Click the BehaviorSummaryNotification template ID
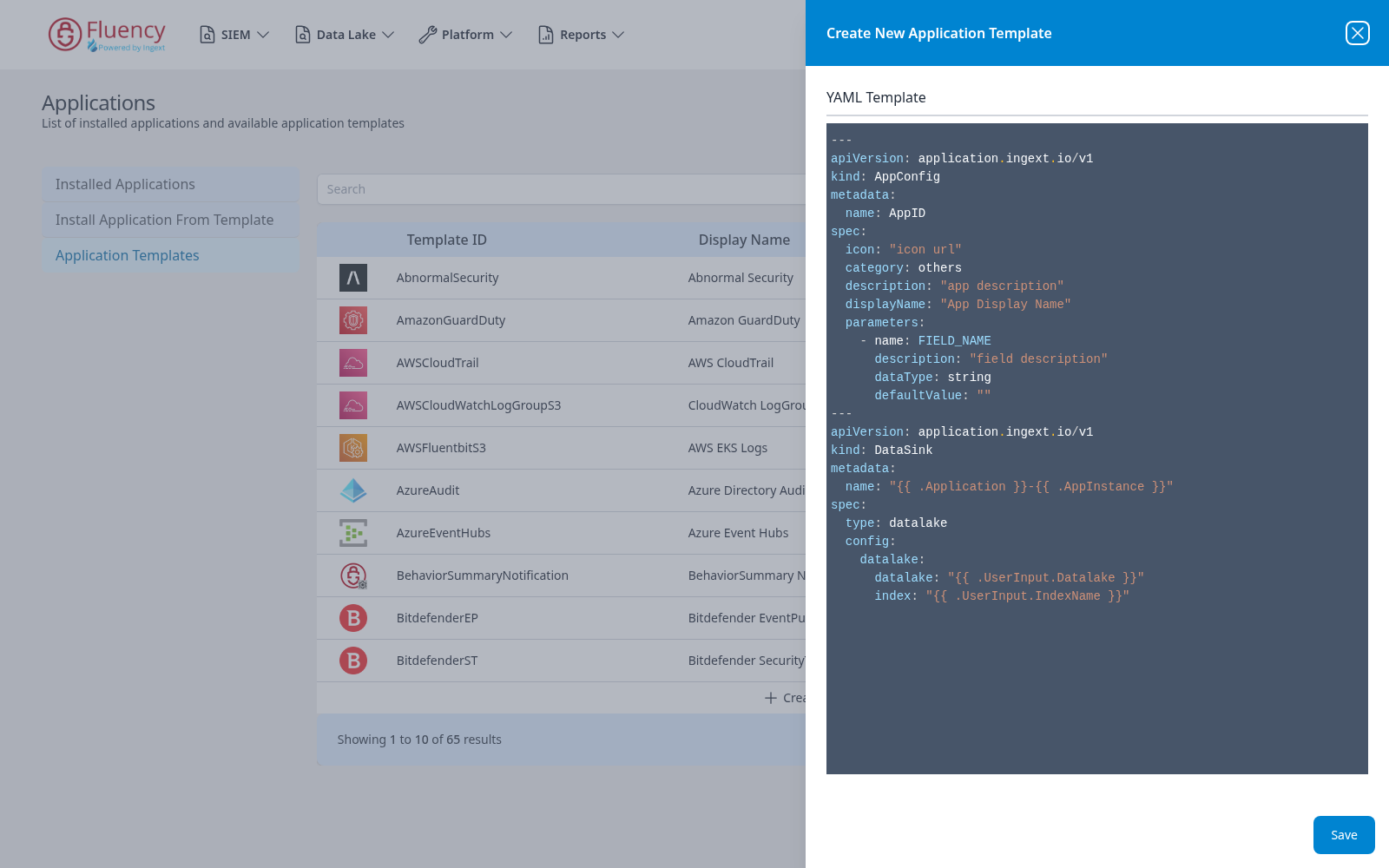Image resolution: width=1389 pixels, height=868 pixels. tap(483, 575)
